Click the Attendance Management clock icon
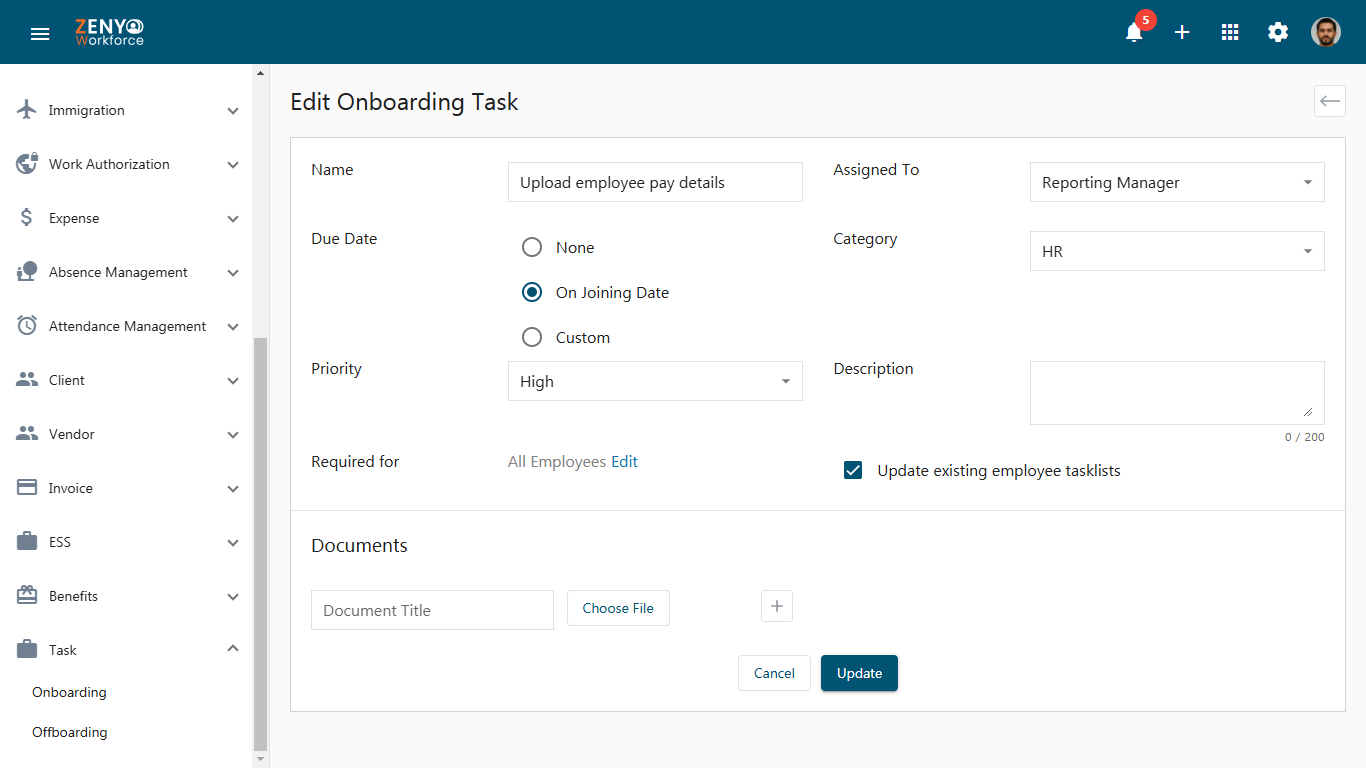This screenshot has width=1366, height=768. point(27,326)
